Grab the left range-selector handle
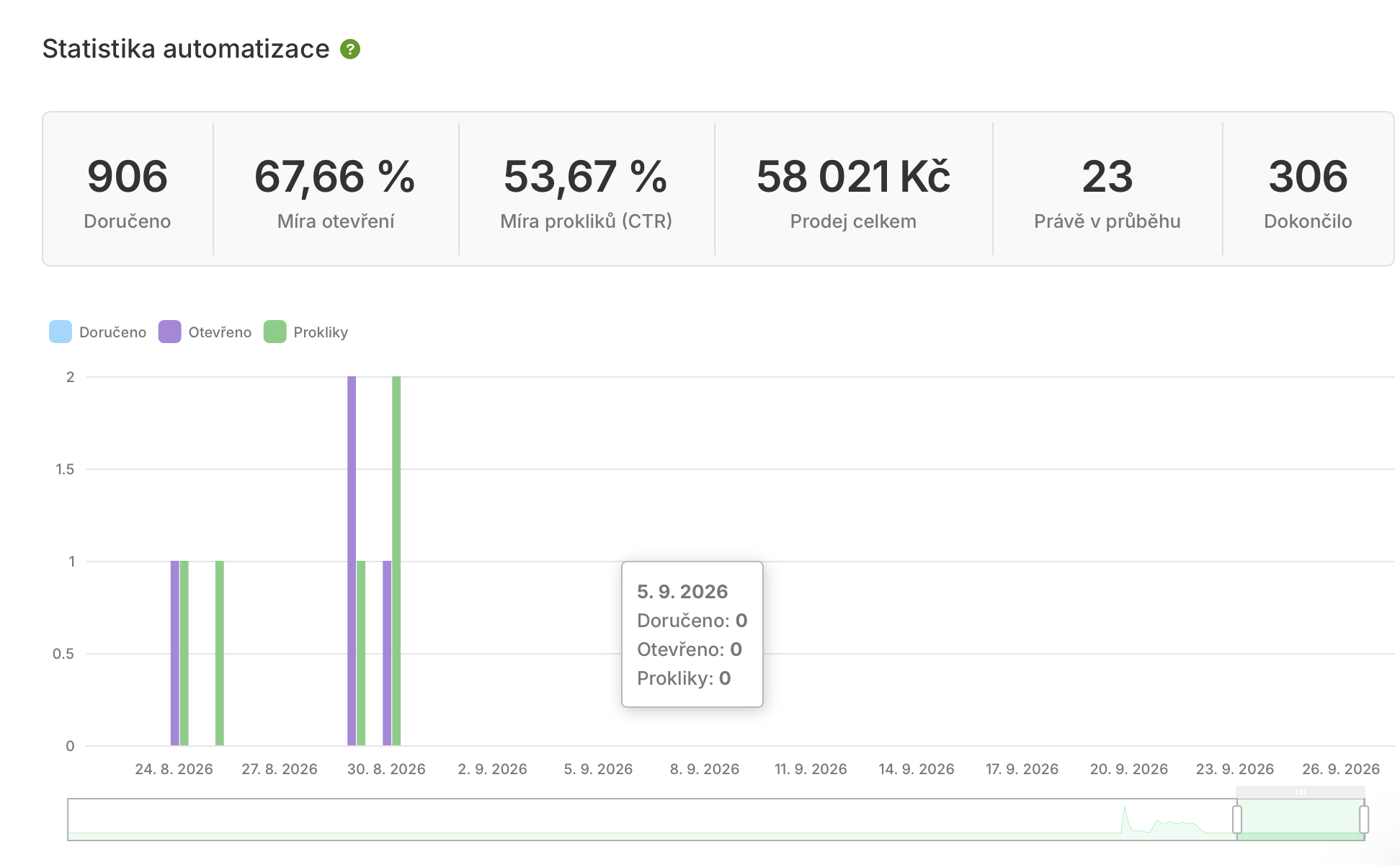Viewport: 1400px width, 865px height. 1237,820
